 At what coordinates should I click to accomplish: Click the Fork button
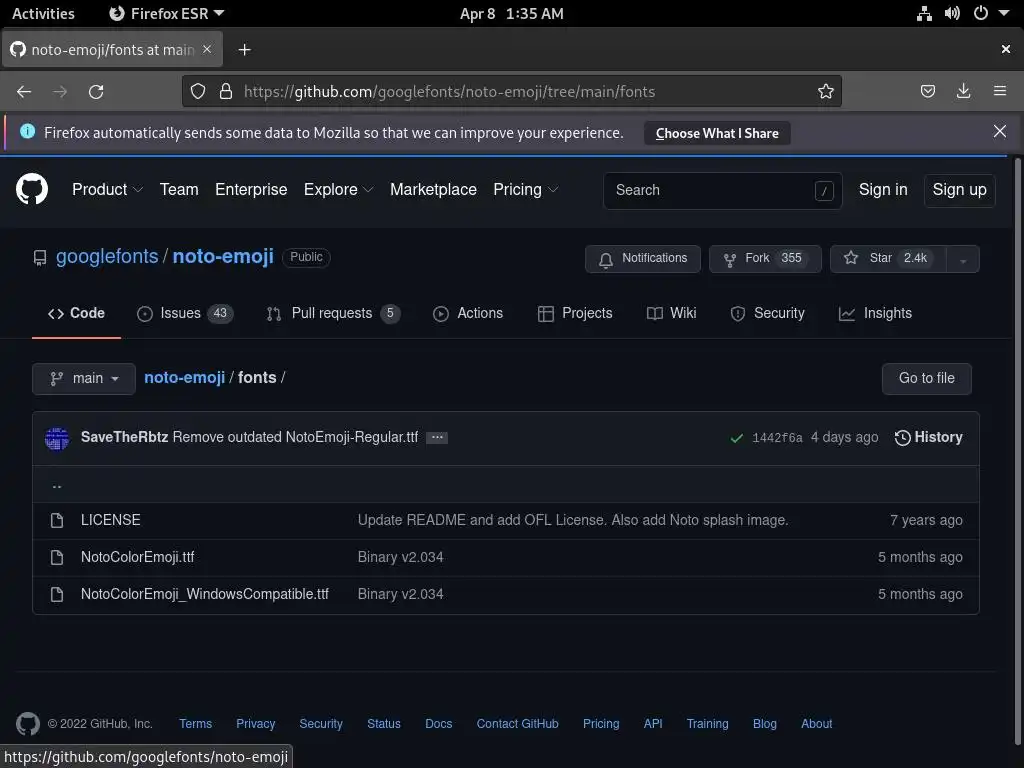click(x=765, y=259)
